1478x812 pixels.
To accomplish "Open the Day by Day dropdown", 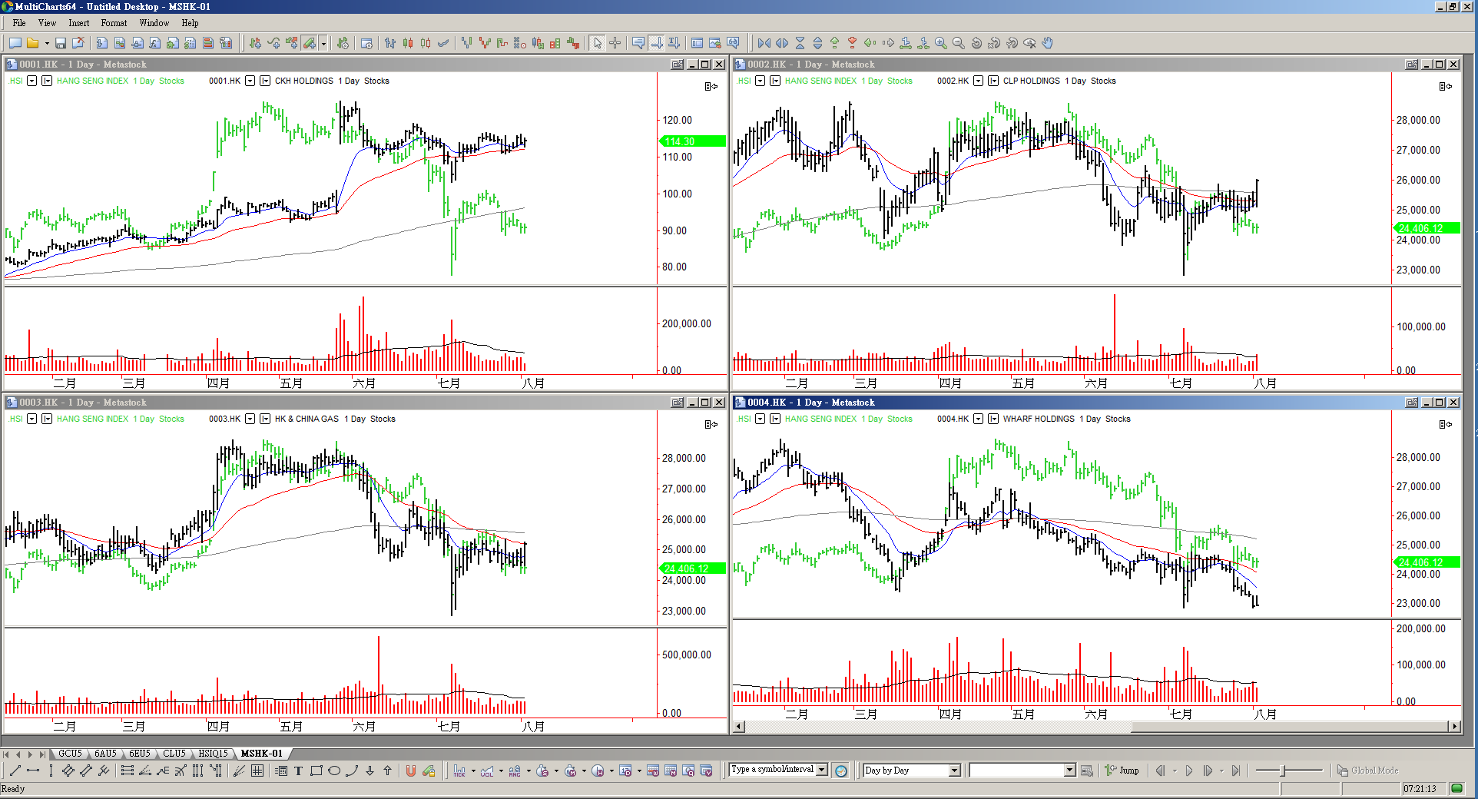I will (954, 771).
